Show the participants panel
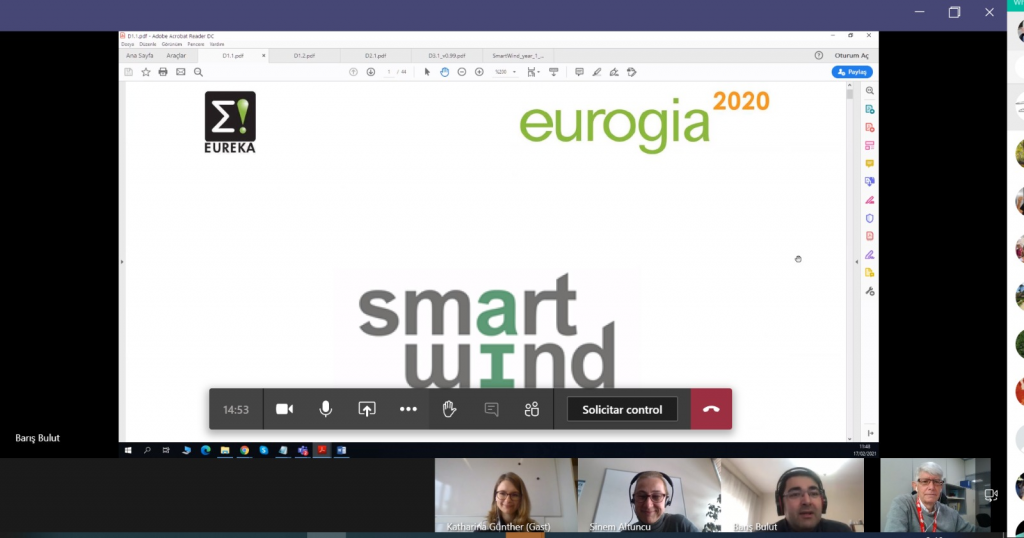 532,409
